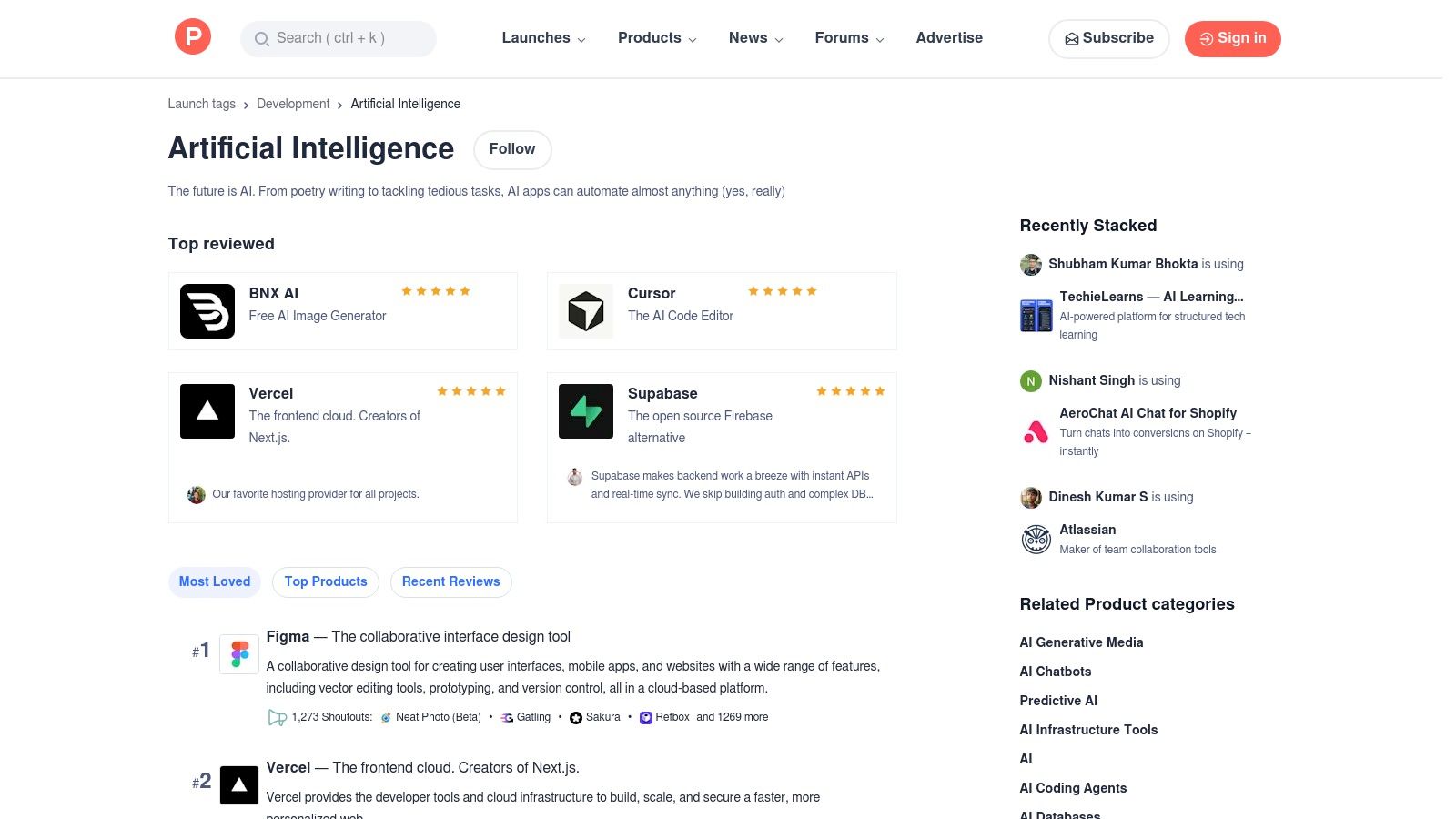Switch to the Top Products tab
Screen dimensions: 1456x819
coord(326,582)
